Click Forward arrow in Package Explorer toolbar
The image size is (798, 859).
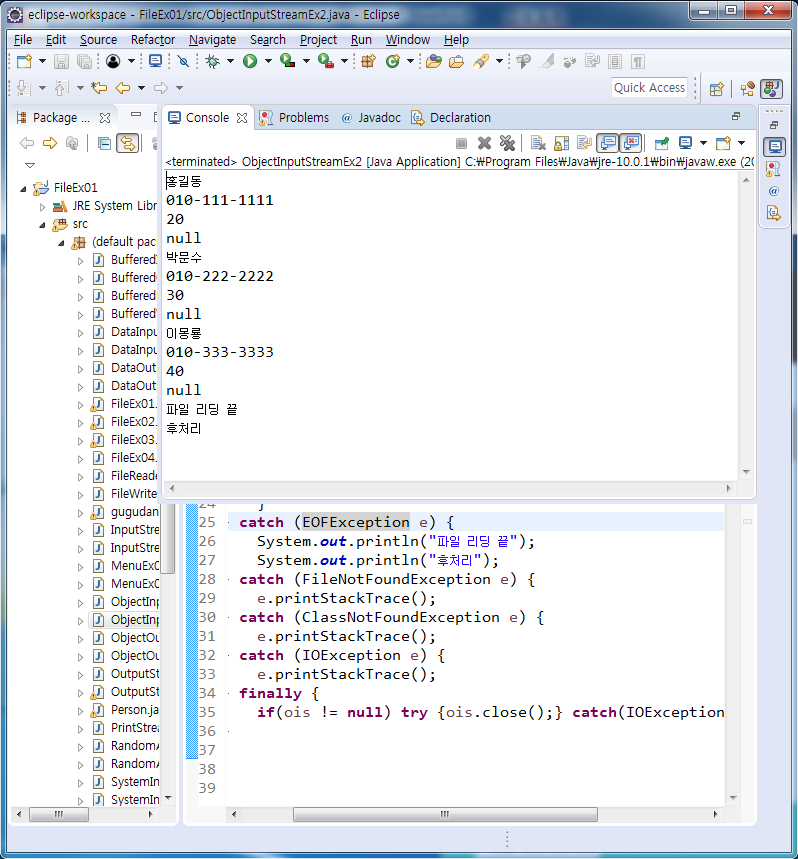pyautogui.click(x=50, y=144)
